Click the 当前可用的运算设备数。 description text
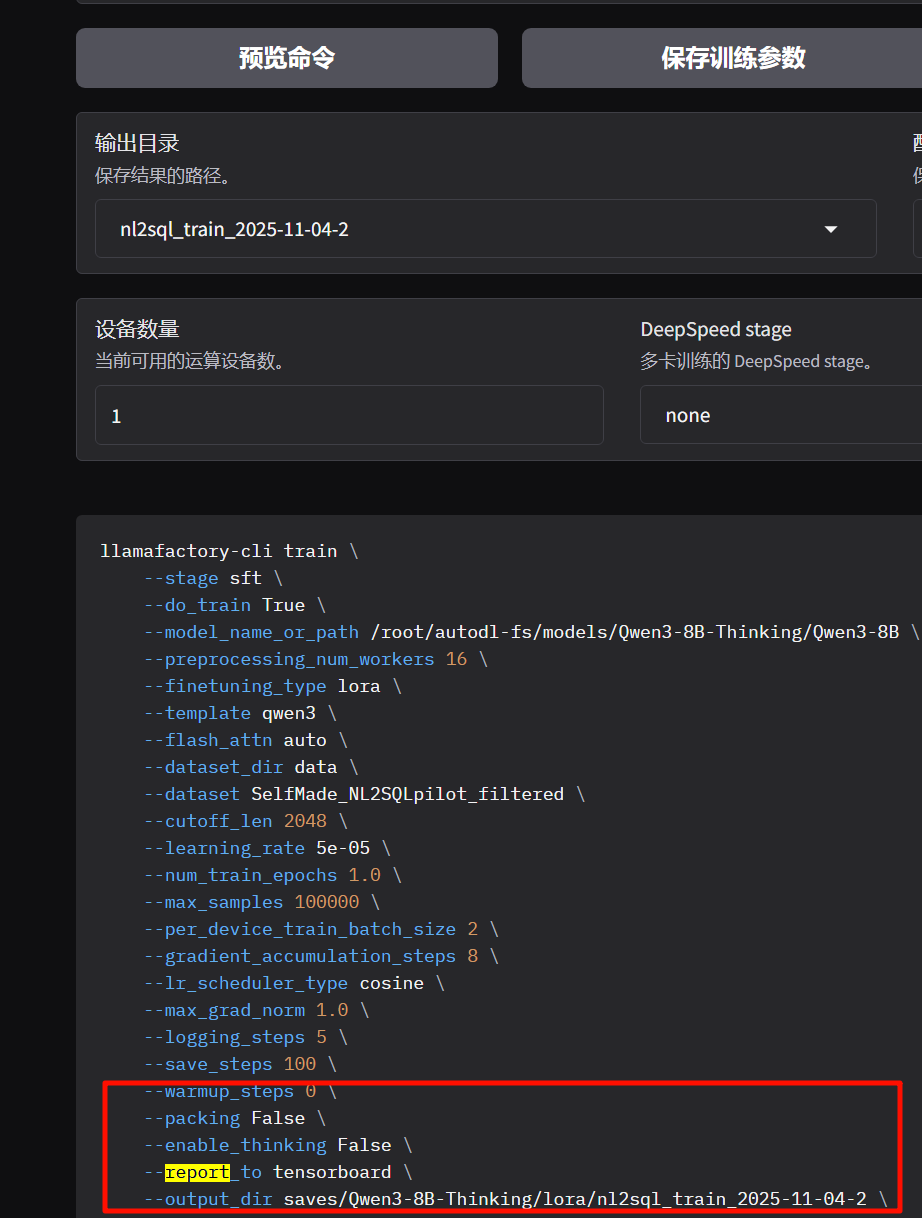The width and height of the screenshot is (922, 1218). click(x=190, y=361)
